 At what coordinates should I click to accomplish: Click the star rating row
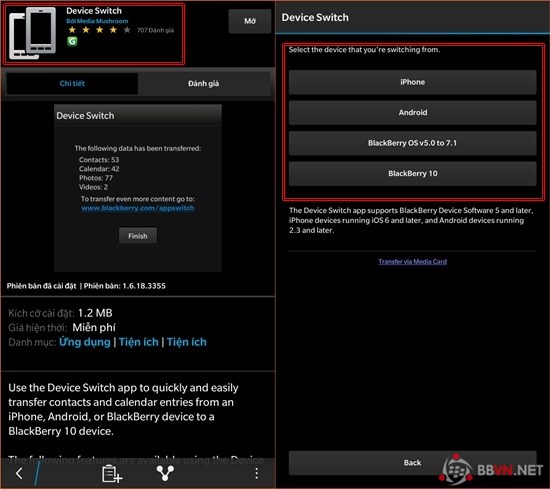click(x=99, y=30)
